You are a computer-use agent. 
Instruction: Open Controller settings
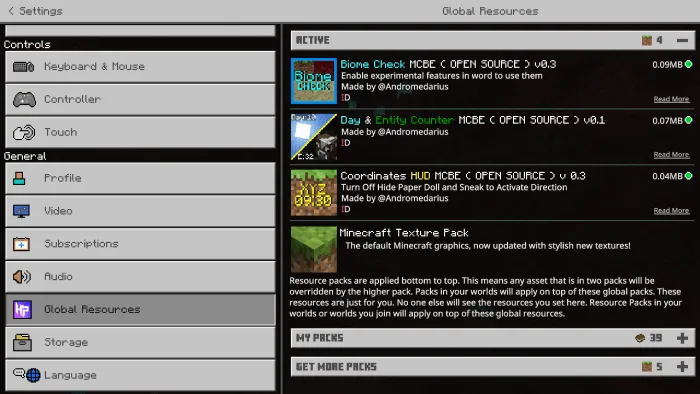pos(140,99)
